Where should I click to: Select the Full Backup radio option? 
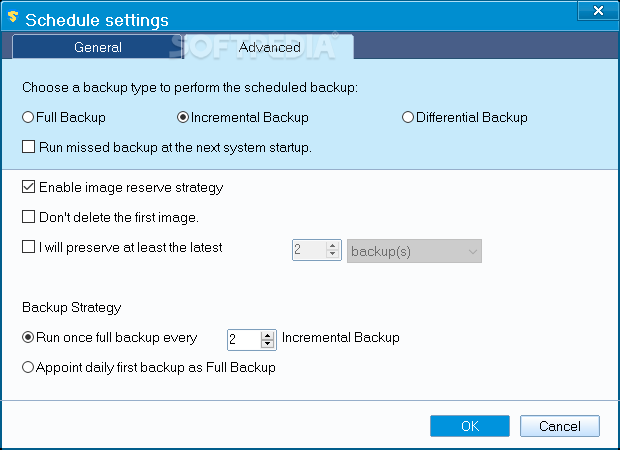click(x=28, y=117)
